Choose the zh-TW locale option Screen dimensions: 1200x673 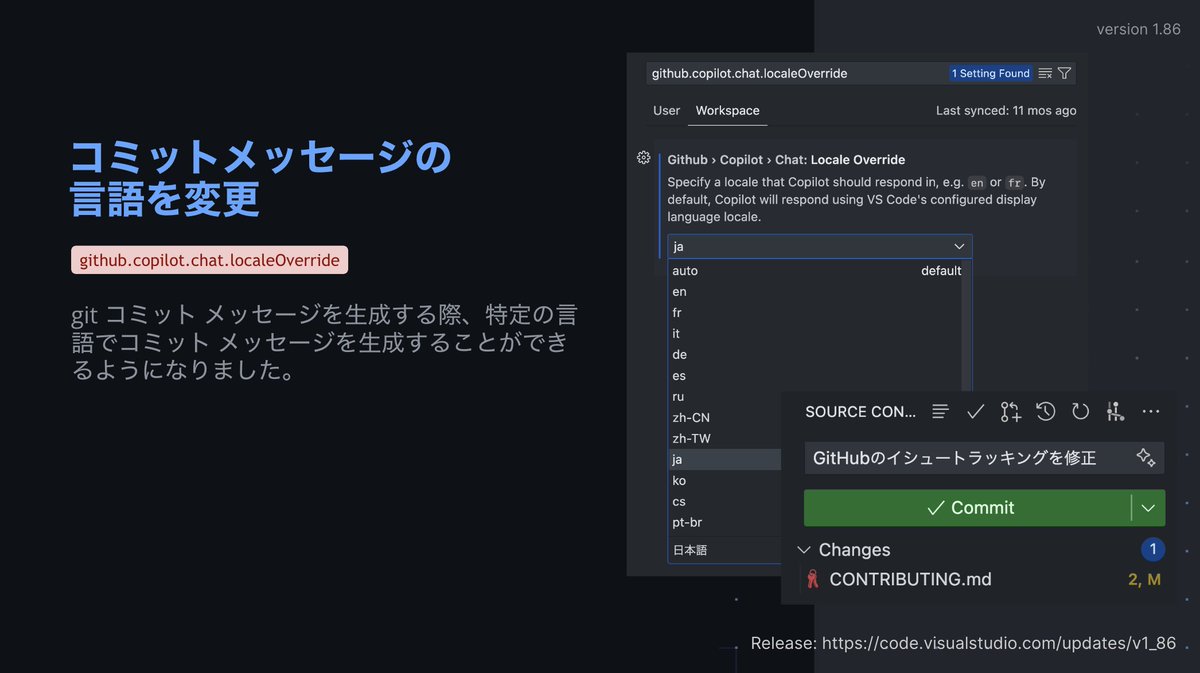(x=725, y=439)
